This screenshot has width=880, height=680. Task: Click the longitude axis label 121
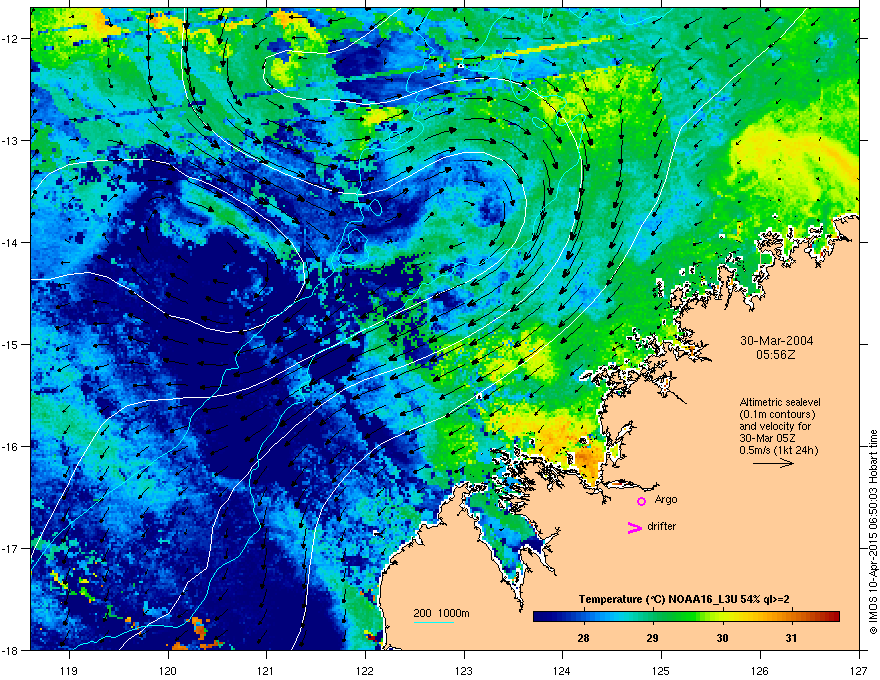[x=267, y=670]
